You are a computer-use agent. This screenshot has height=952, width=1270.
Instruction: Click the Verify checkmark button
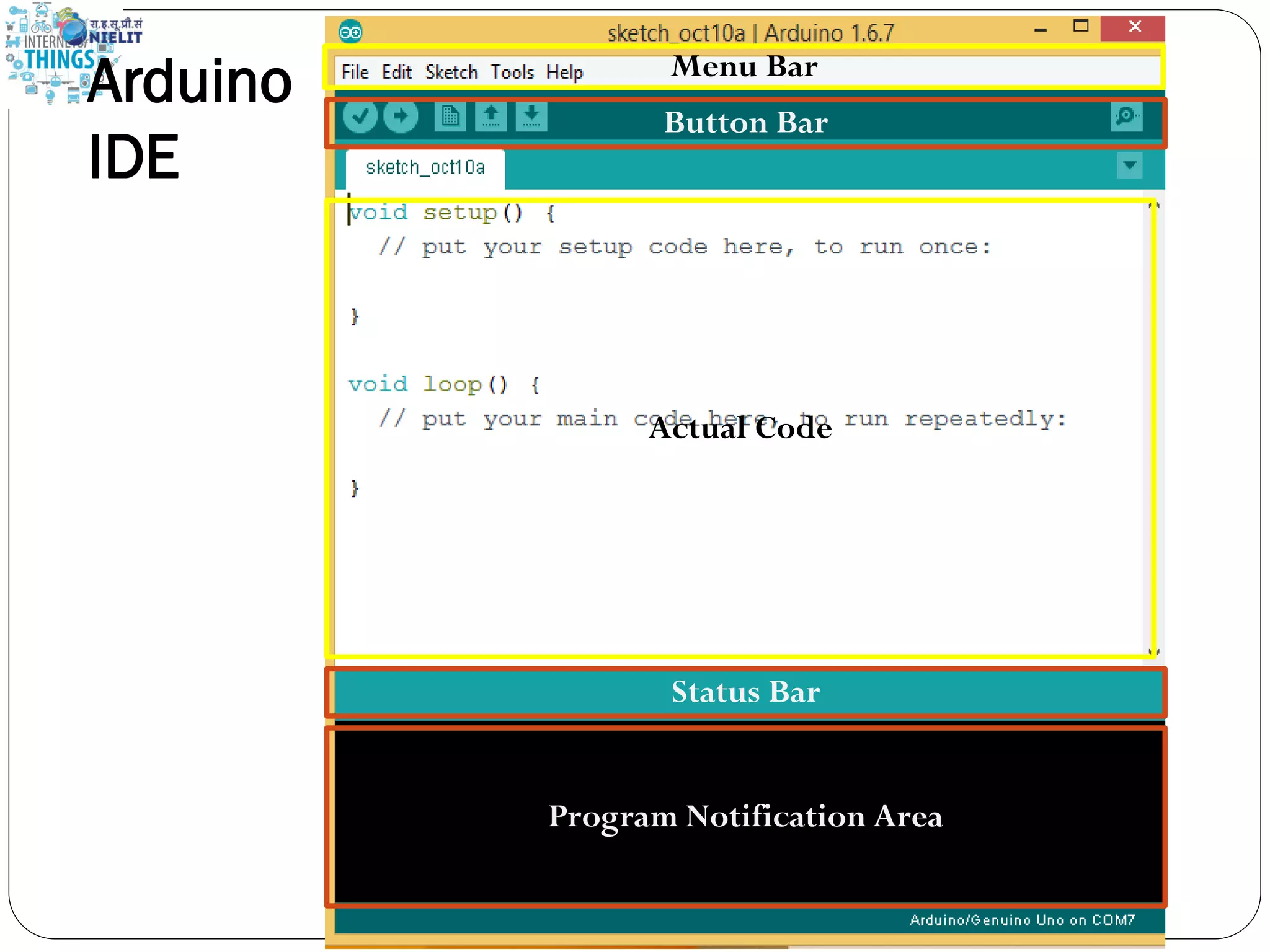click(360, 116)
